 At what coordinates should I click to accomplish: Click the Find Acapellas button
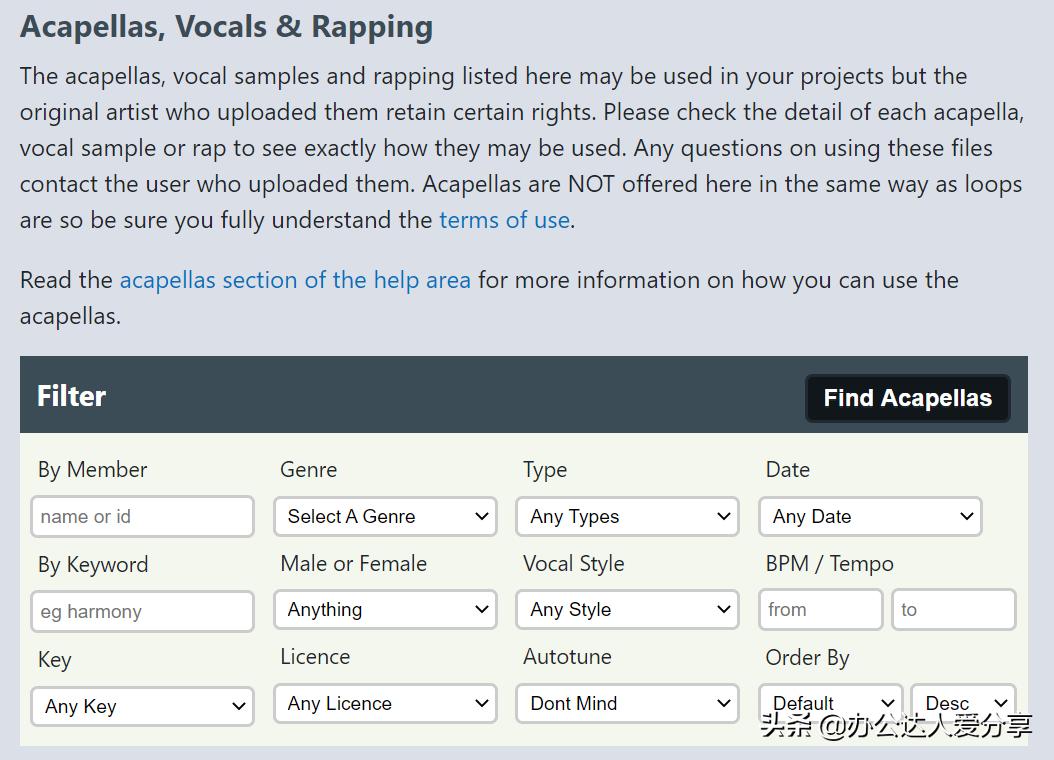[907, 398]
